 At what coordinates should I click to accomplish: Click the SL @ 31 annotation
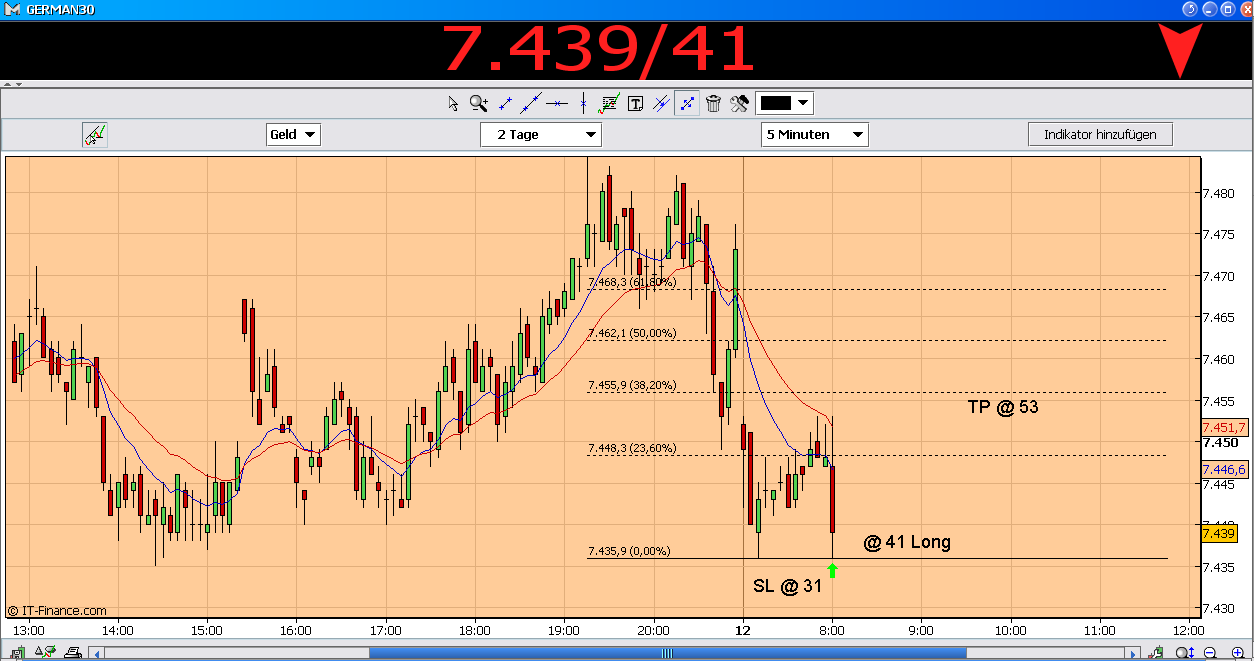click(x=787, y=586)
